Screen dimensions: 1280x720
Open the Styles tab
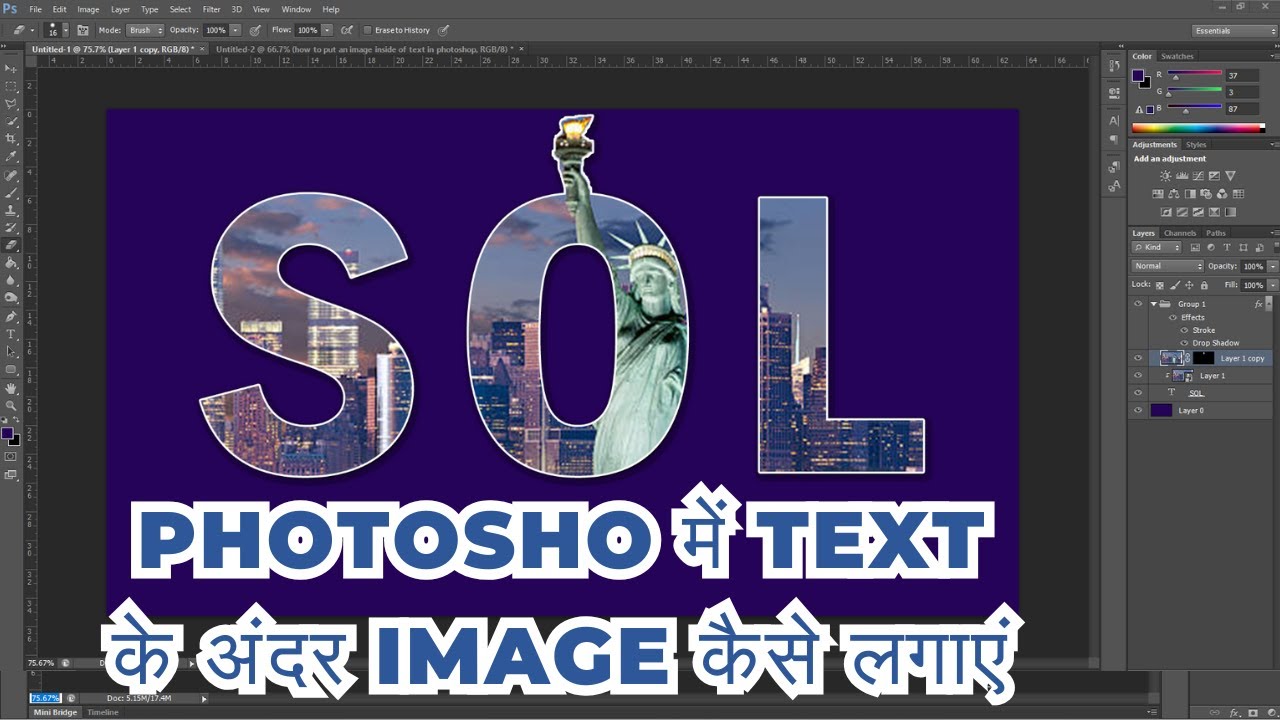1196,145
